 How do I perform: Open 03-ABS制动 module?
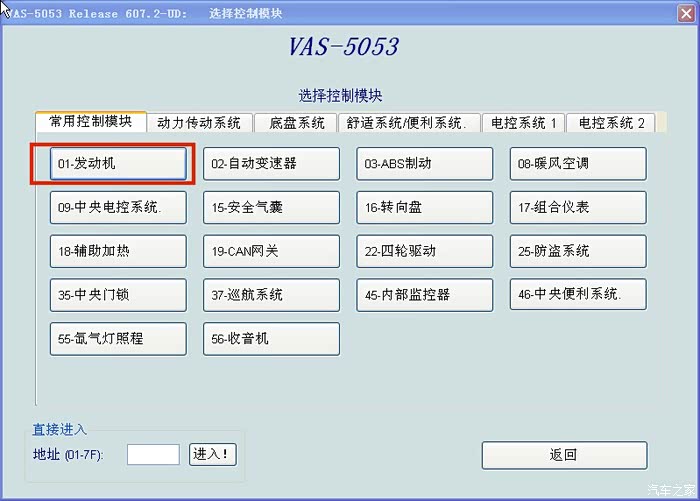coord(425,164)
